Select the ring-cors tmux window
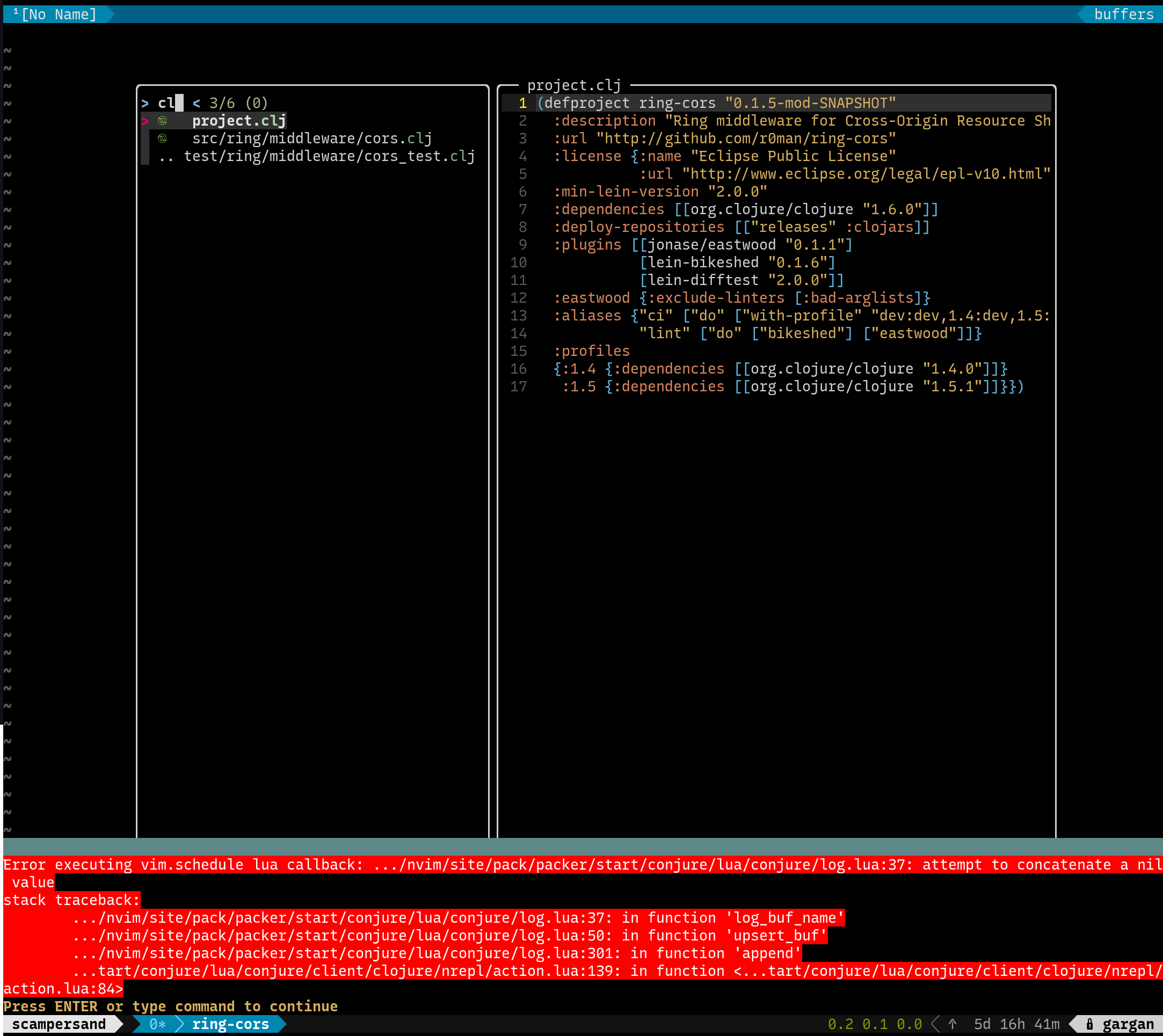This screenshot has width=1163, height=1036. pos(230,1024)
